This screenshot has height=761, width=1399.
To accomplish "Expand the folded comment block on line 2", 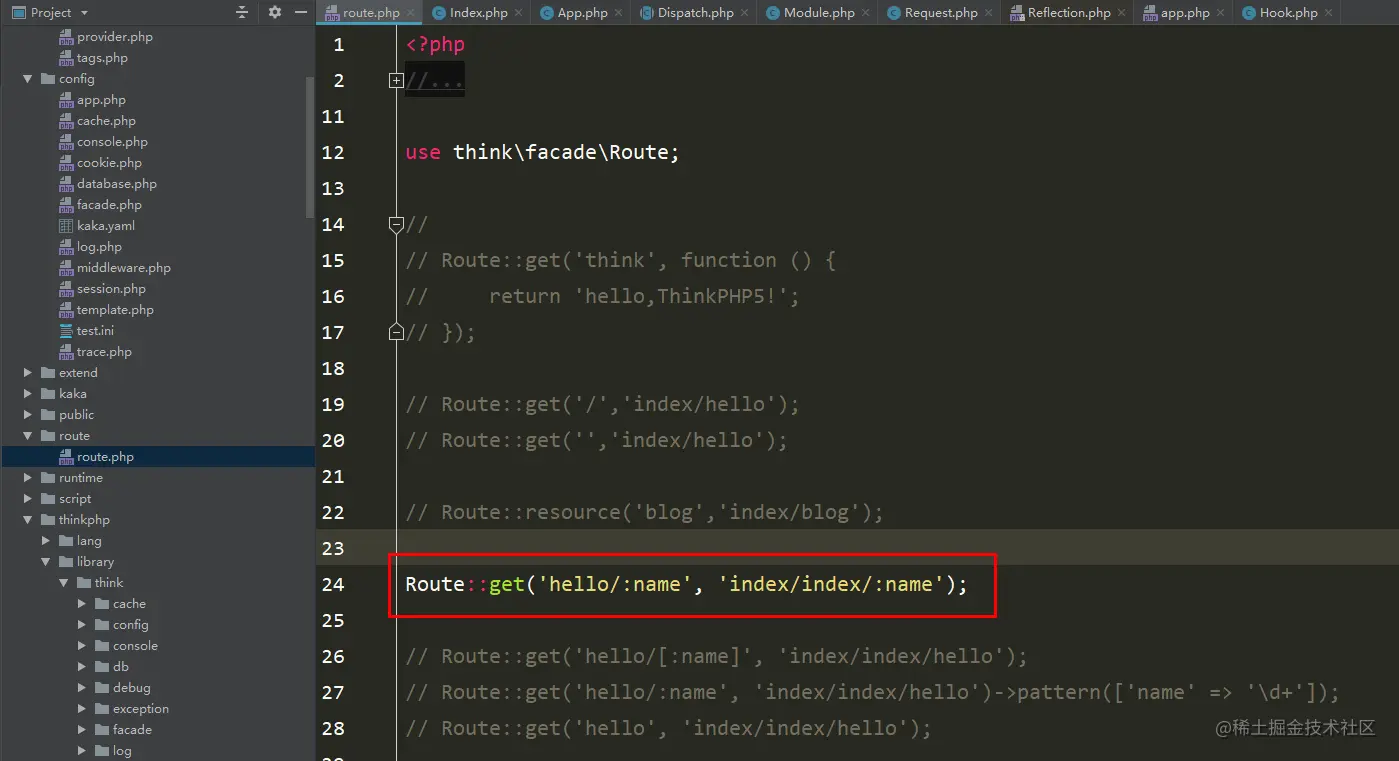I will [x=396, y=80].
